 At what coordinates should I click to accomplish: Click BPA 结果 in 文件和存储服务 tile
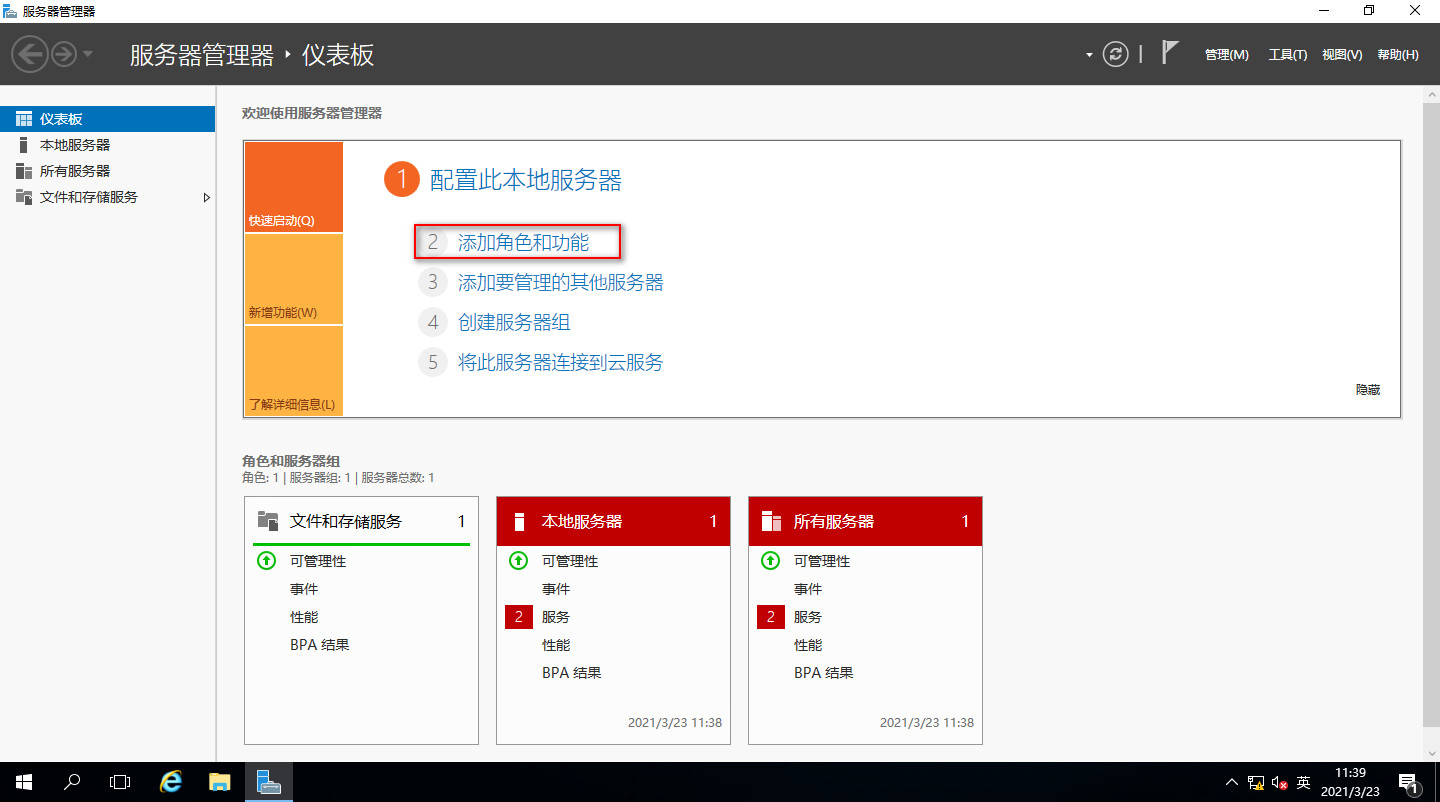coord(320,645)
